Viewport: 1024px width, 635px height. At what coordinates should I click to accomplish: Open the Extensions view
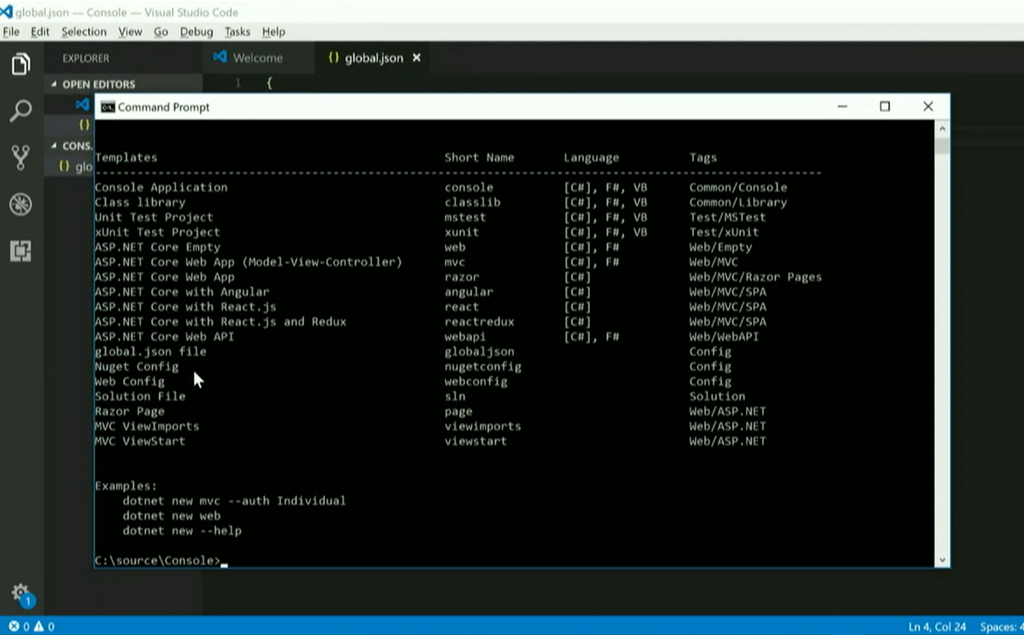(x=20, y=251)
